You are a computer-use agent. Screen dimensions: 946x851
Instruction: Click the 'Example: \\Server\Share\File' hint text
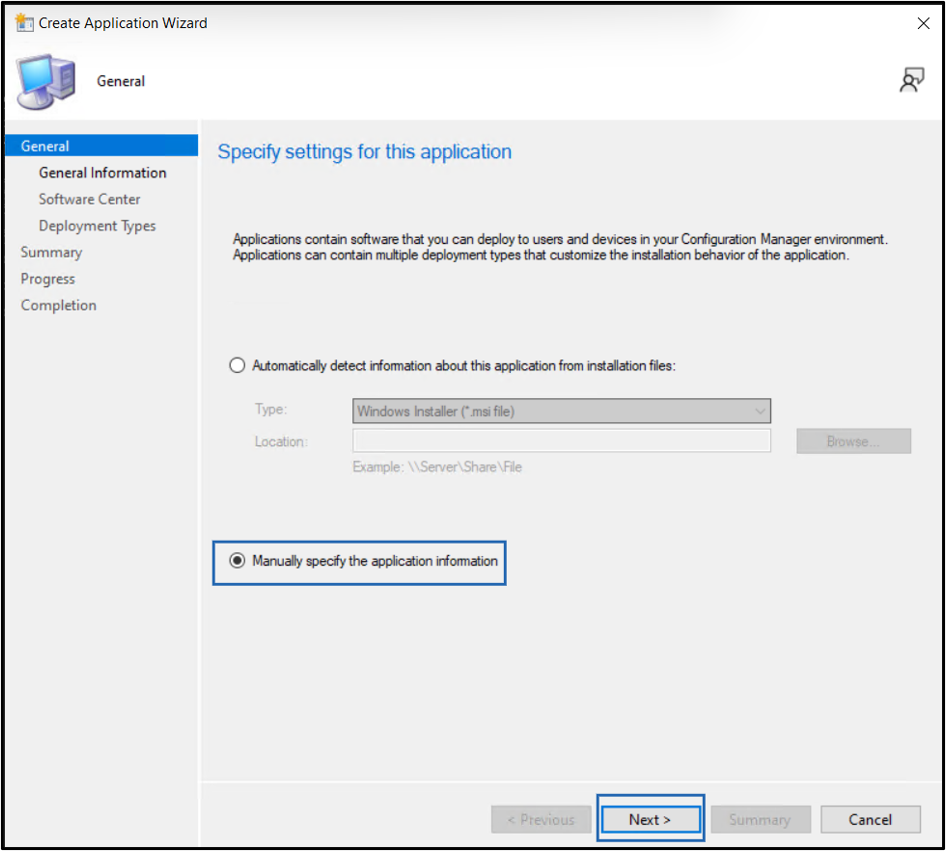[x=437, y=467]
